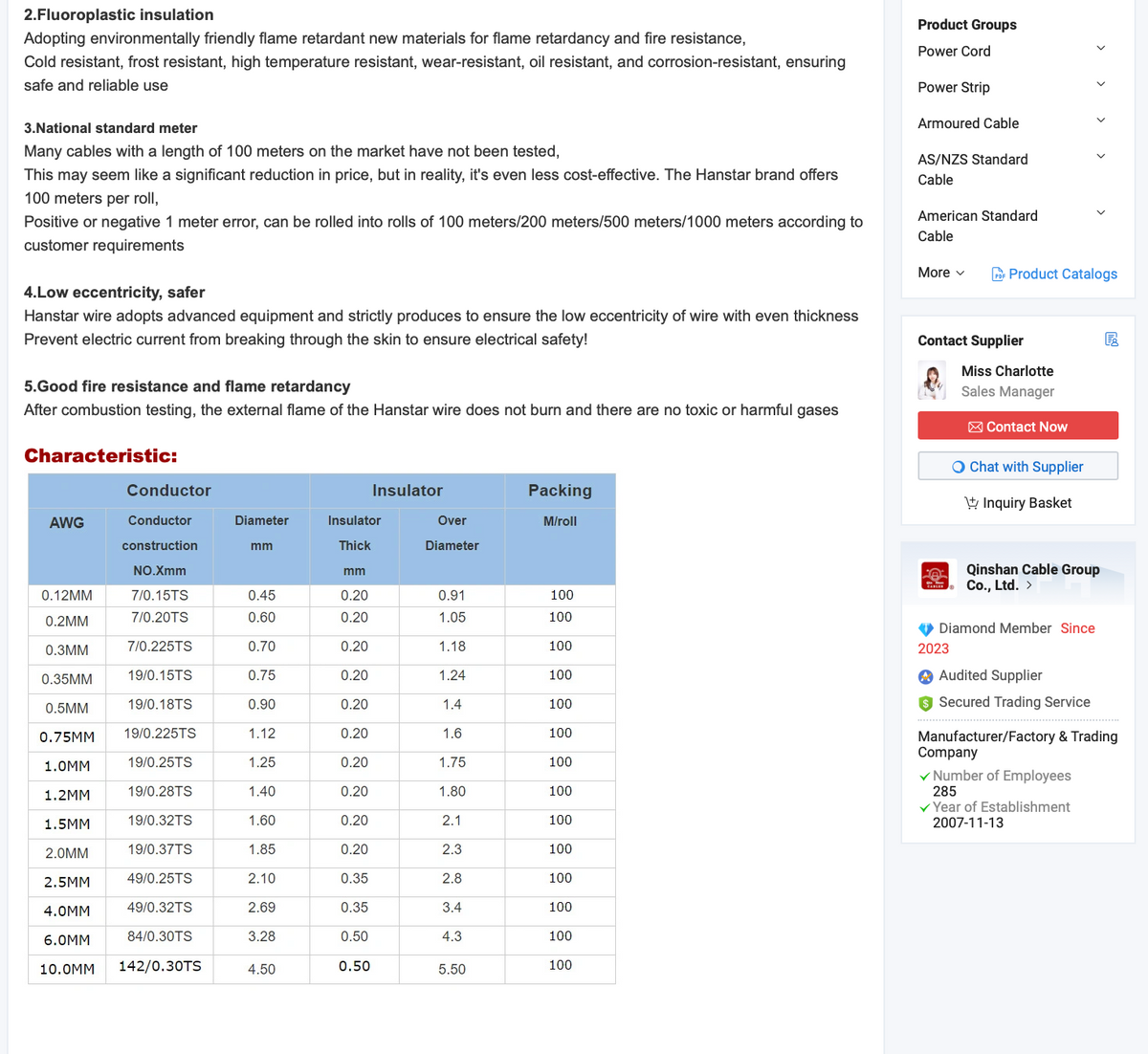Click the 2.Fluoroplastic insulation heading
This screenshot has height=1054, width=1148.
[119, 15]
